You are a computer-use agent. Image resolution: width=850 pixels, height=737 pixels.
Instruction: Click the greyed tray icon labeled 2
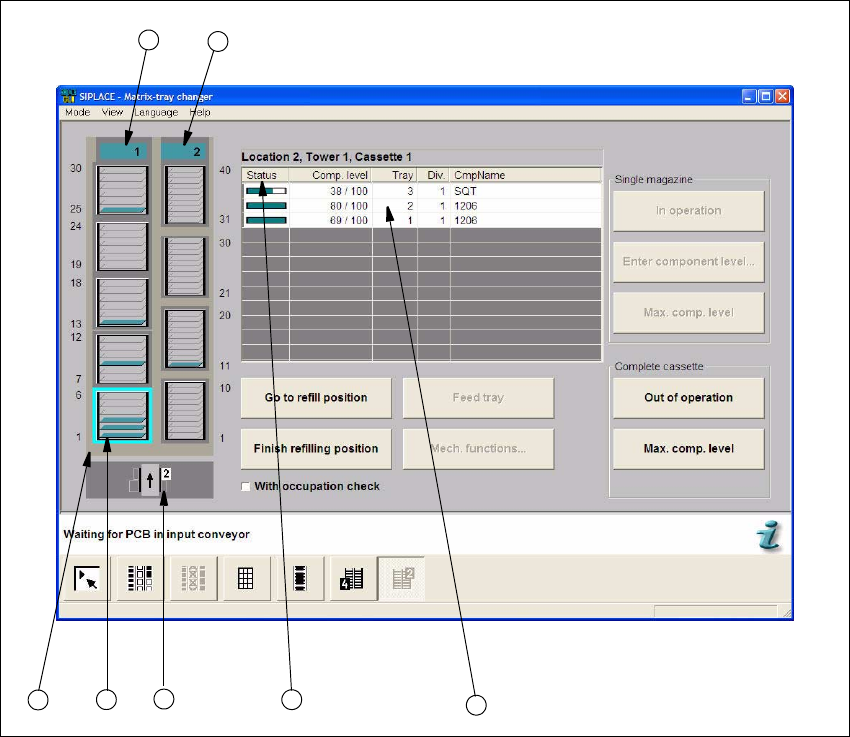(406, 580)
